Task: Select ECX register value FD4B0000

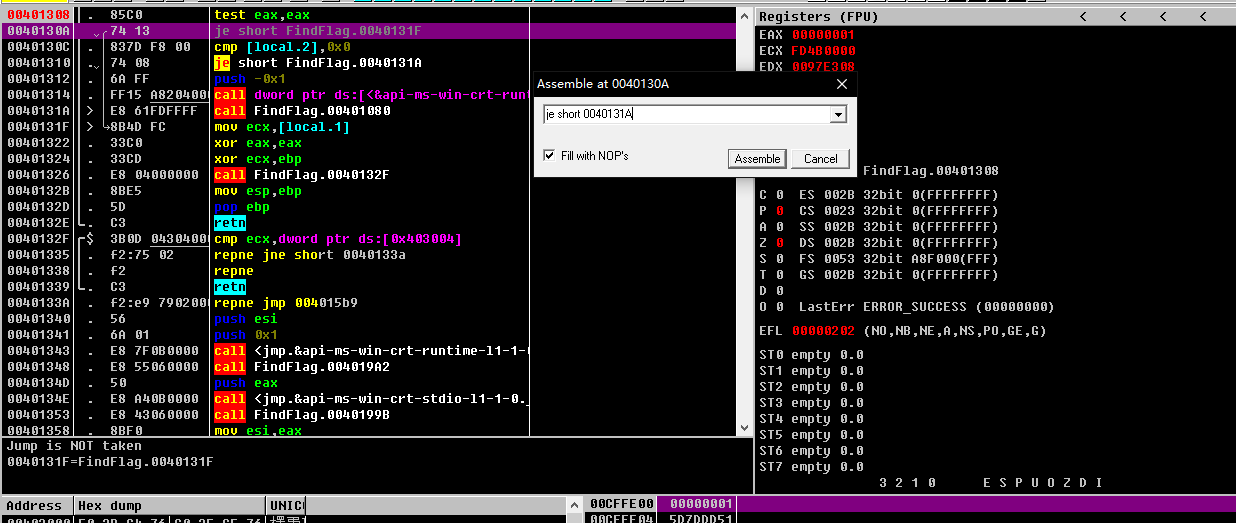Action: 824,51
